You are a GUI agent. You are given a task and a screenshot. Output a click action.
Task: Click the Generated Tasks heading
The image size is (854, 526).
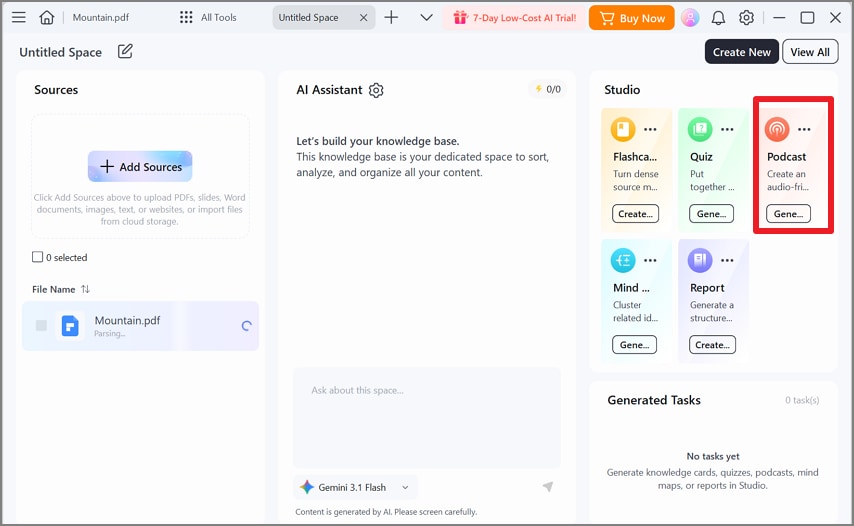point(654,400)
